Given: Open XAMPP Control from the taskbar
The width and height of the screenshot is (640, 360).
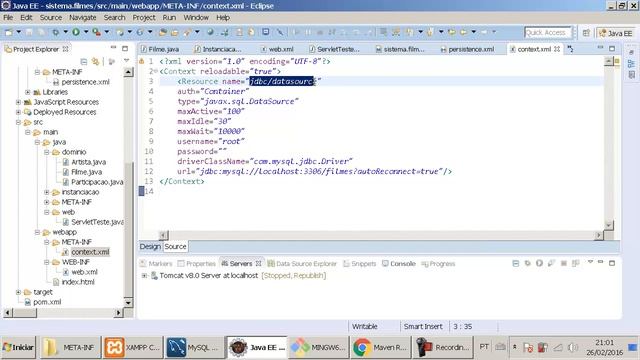Looking at the screenshot, I should pyautogui.click(x=132, y=347).
